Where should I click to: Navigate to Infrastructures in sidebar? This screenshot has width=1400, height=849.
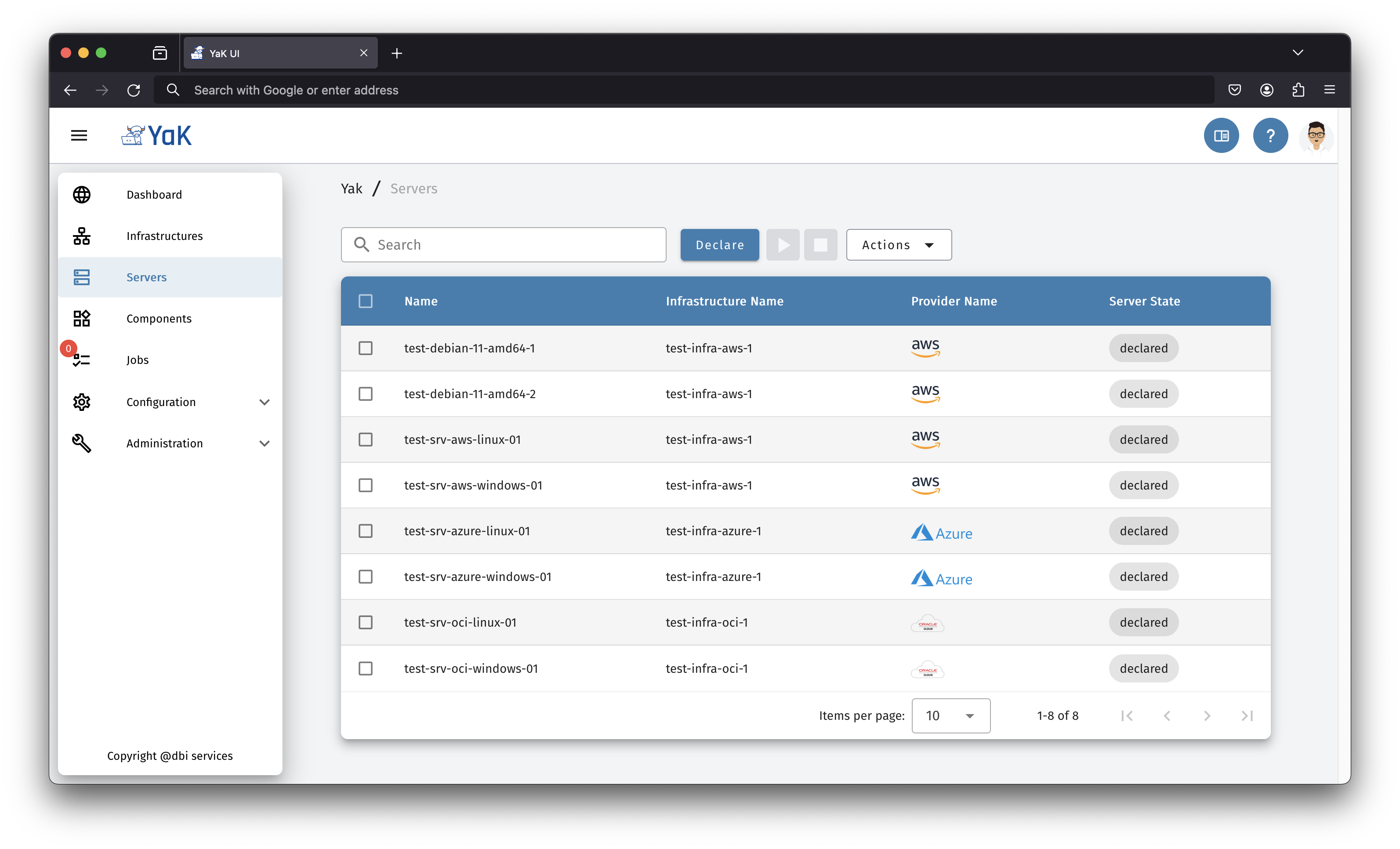164,236
